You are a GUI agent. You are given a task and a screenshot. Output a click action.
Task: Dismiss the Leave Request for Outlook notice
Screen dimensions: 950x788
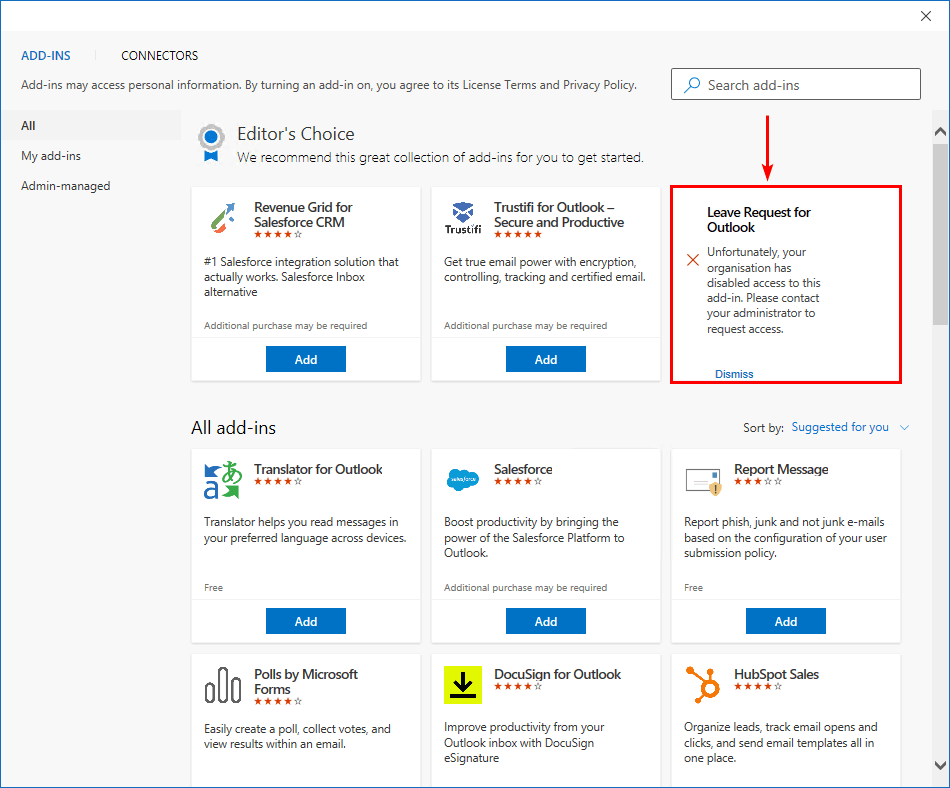click(x=734, y=374)
